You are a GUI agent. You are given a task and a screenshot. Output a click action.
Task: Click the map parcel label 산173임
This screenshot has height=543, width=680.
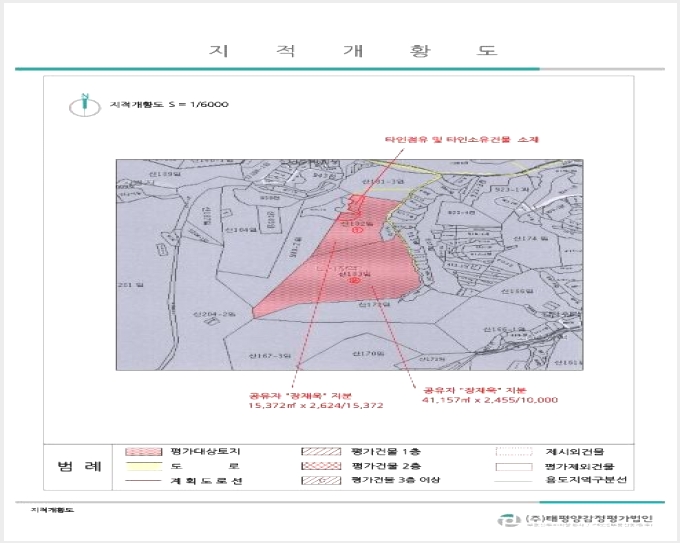[355, 274]
